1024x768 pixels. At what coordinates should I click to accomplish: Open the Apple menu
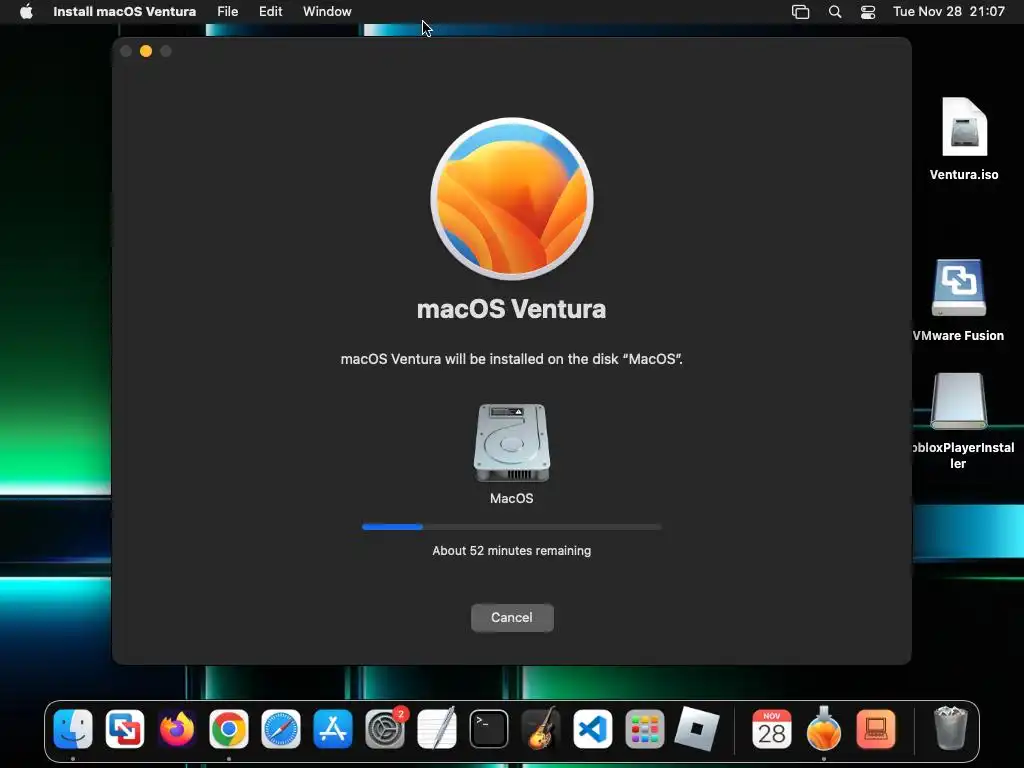[x=26, y=11]
